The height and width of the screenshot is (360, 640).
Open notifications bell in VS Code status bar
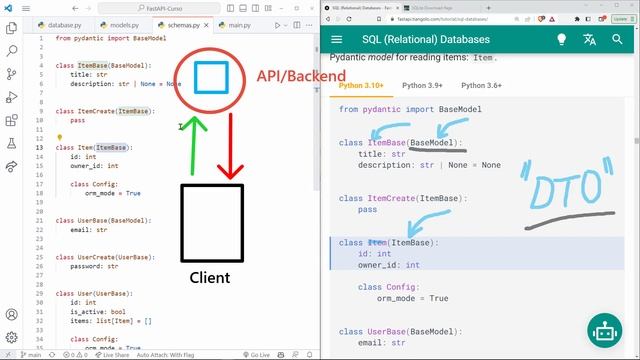coord(309,355)
